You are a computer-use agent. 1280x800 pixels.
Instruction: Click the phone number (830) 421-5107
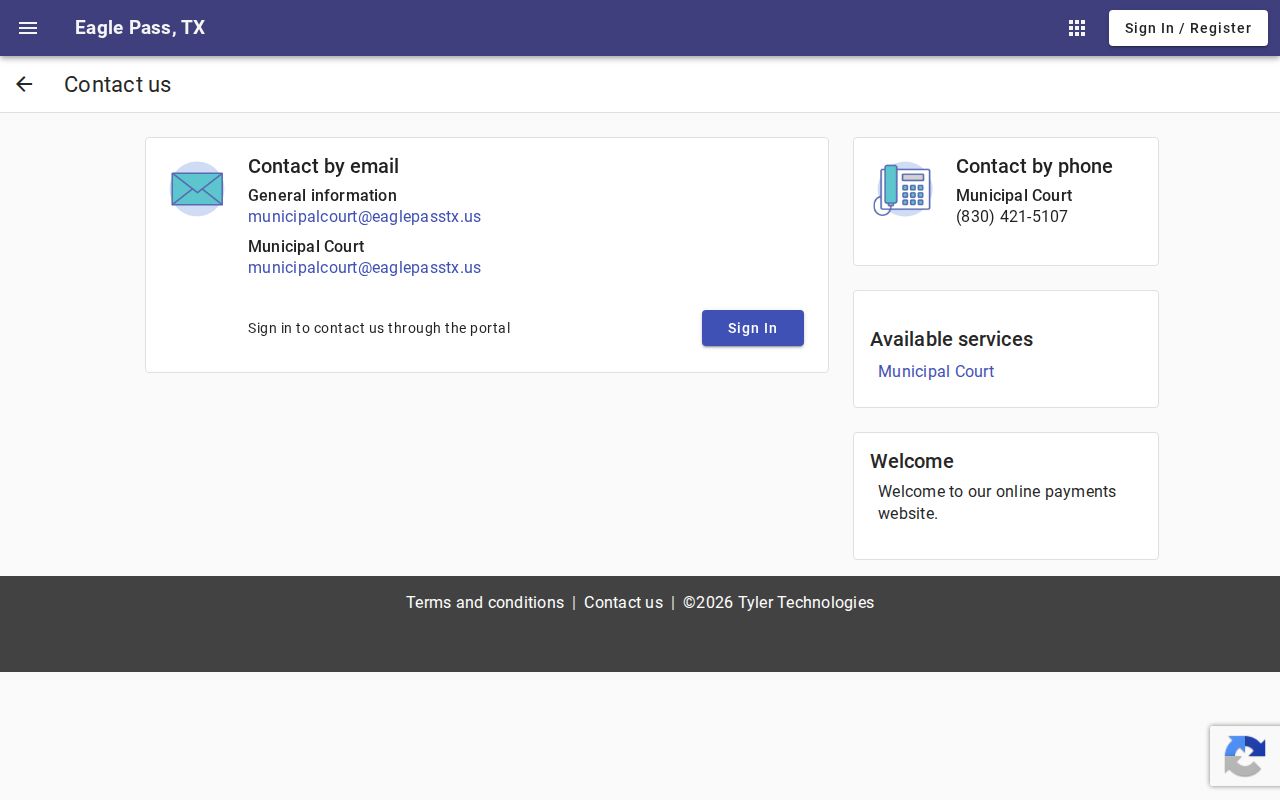[1012, 217]
